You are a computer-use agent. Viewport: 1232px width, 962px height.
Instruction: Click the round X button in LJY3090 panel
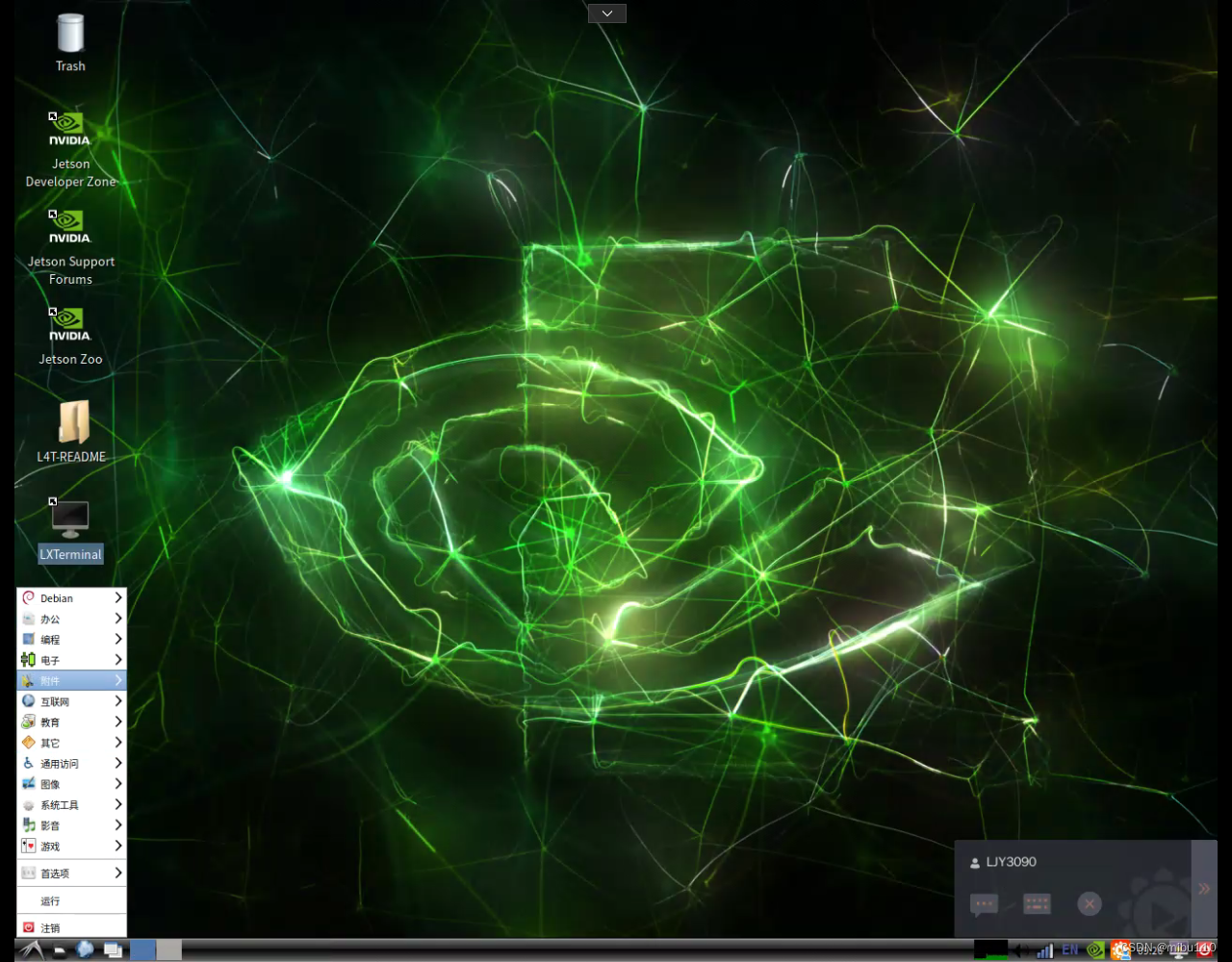tap(1090, 904)
